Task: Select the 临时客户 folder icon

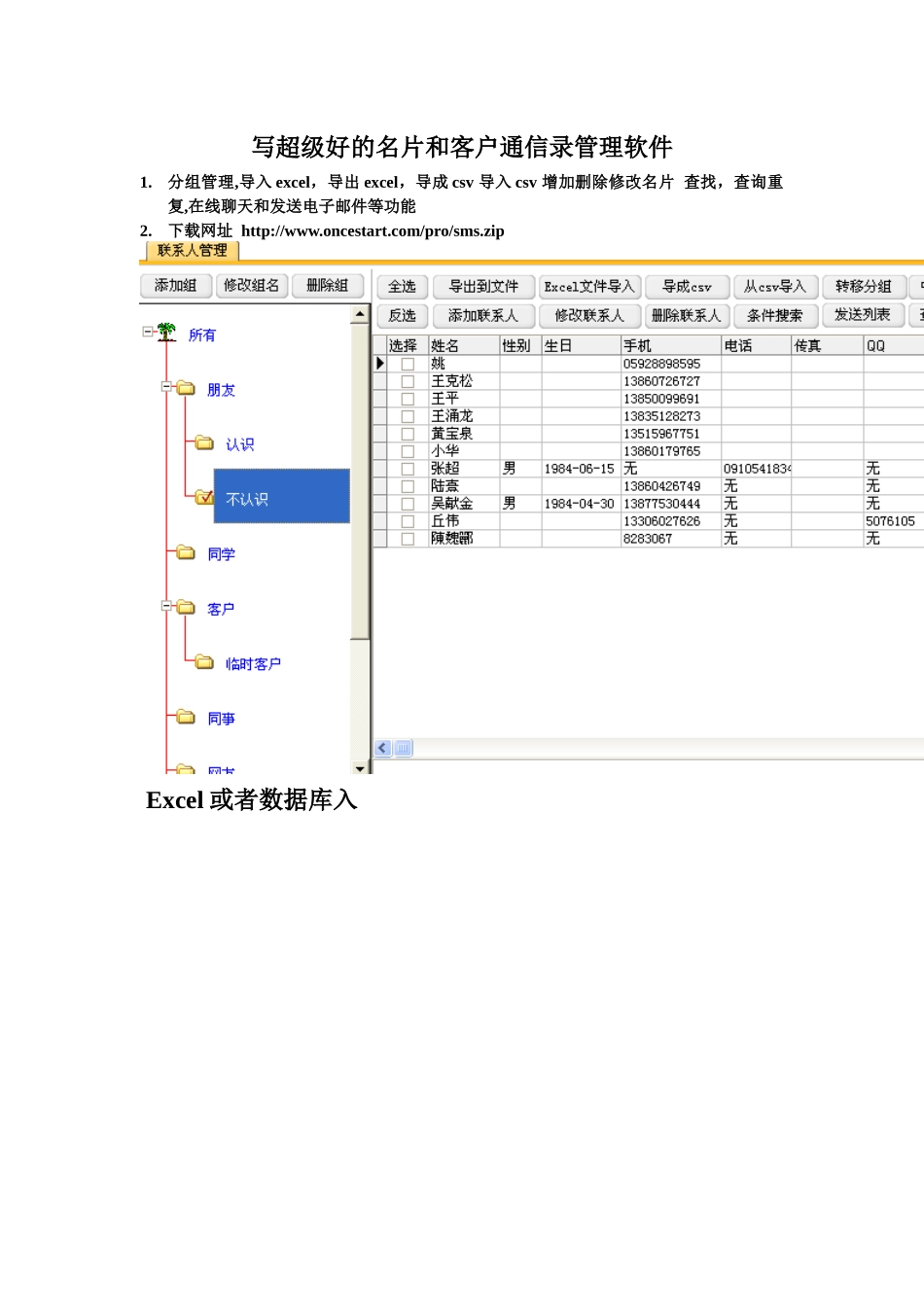Action: 204,662
